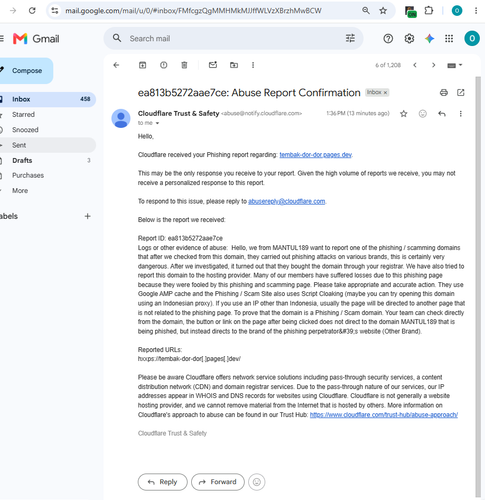Open the Google Account avatar in Gmail
This screenshot has height=500, width=485.
click(472, 38)
